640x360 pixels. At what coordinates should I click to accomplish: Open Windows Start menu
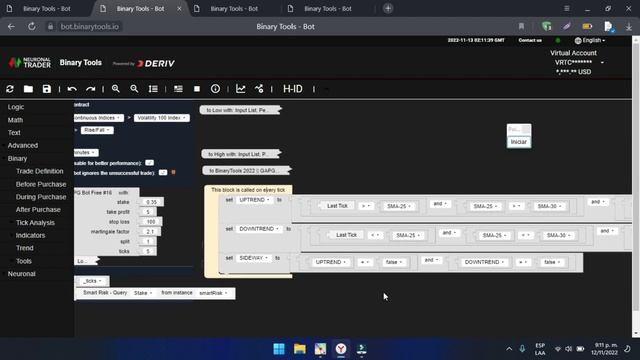click(x=279, y=349)
